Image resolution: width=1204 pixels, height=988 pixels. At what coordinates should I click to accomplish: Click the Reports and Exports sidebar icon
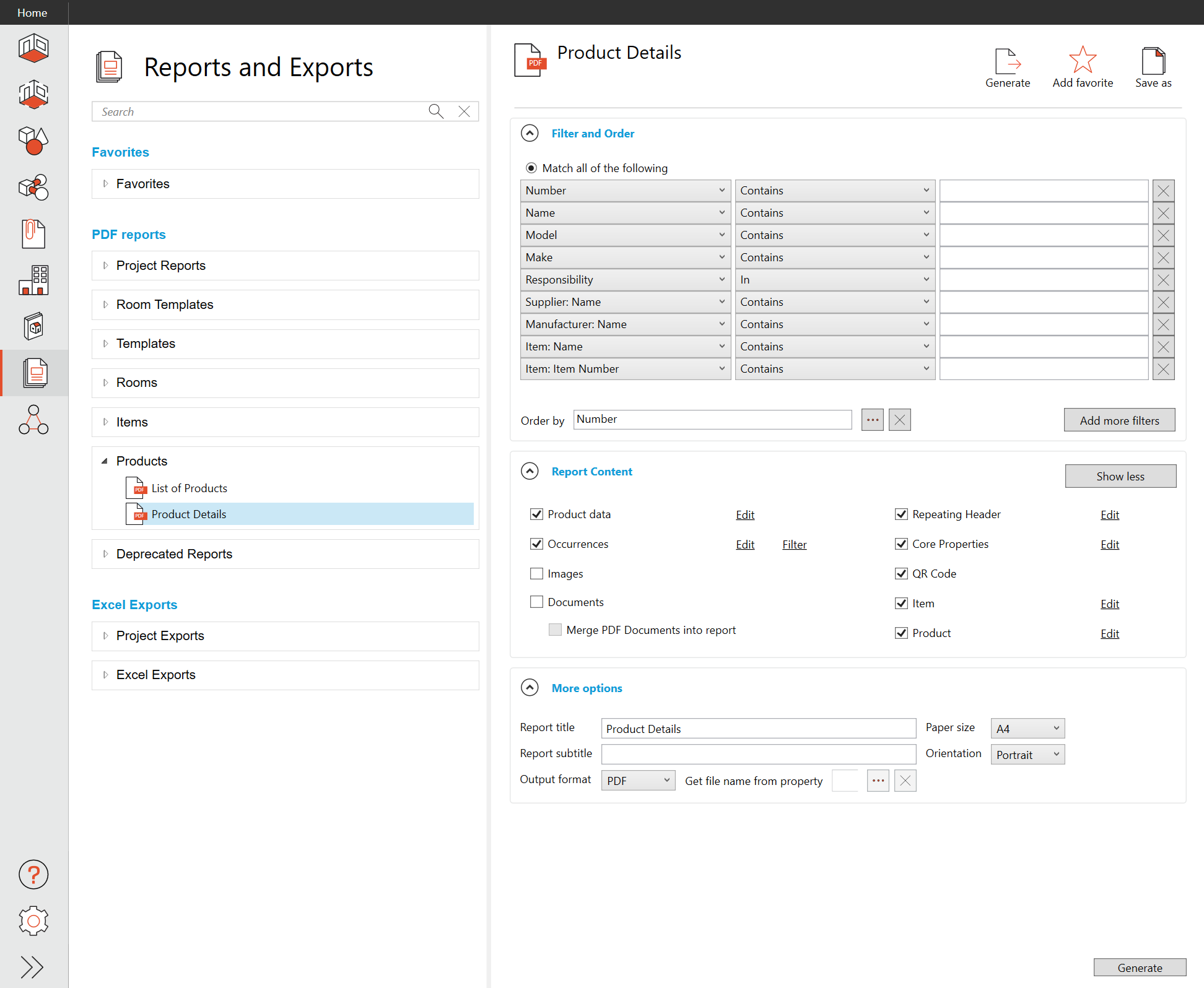tap(35, 373)
